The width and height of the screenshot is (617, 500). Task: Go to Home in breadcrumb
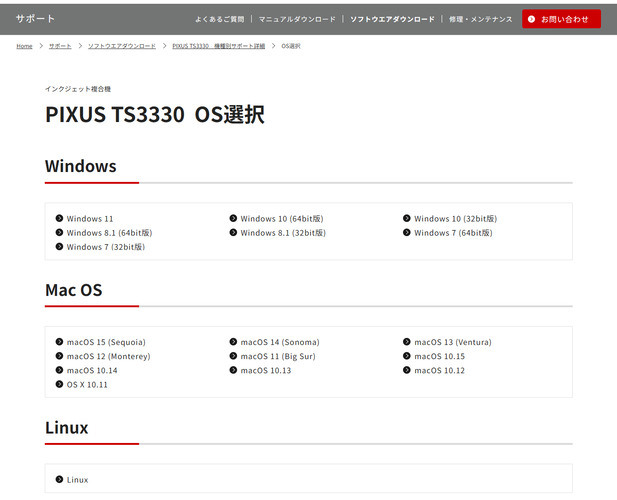(24, 46)
